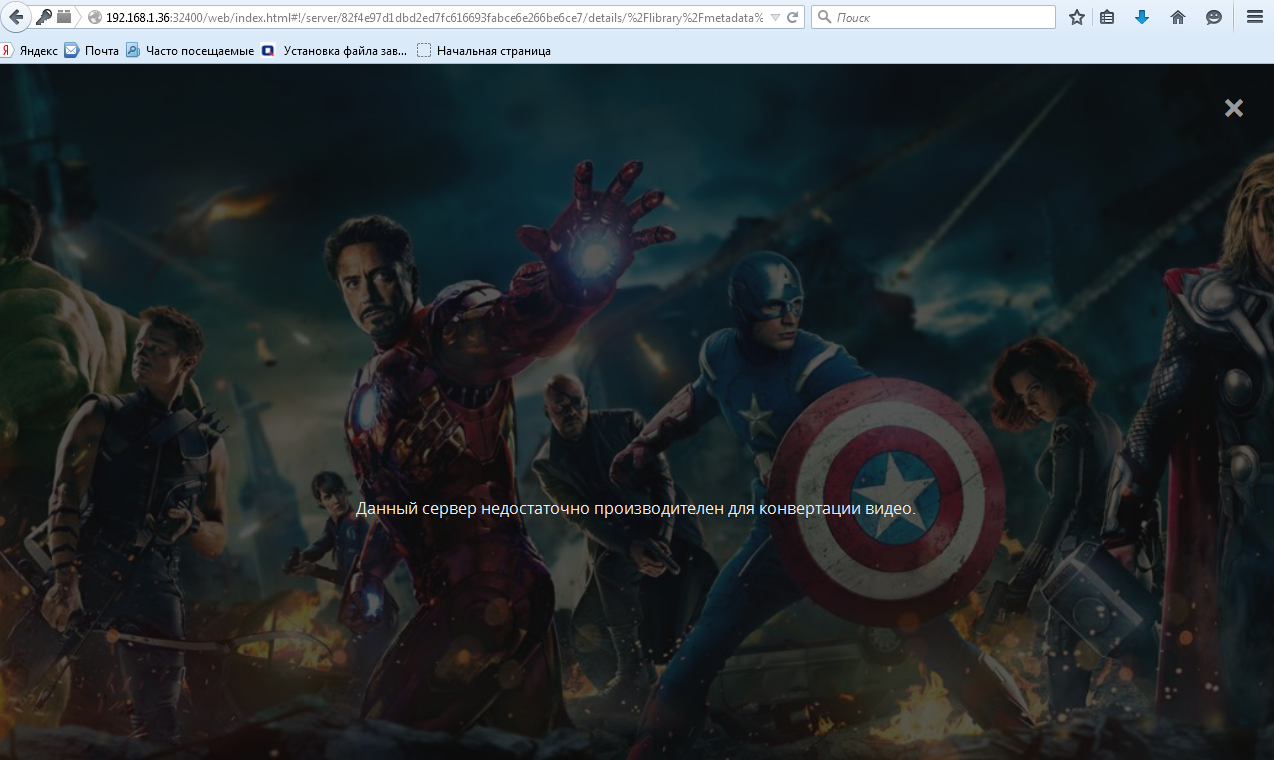Open the Почта bookmark
Viewport: 1274px width, 760px height.
92,50
